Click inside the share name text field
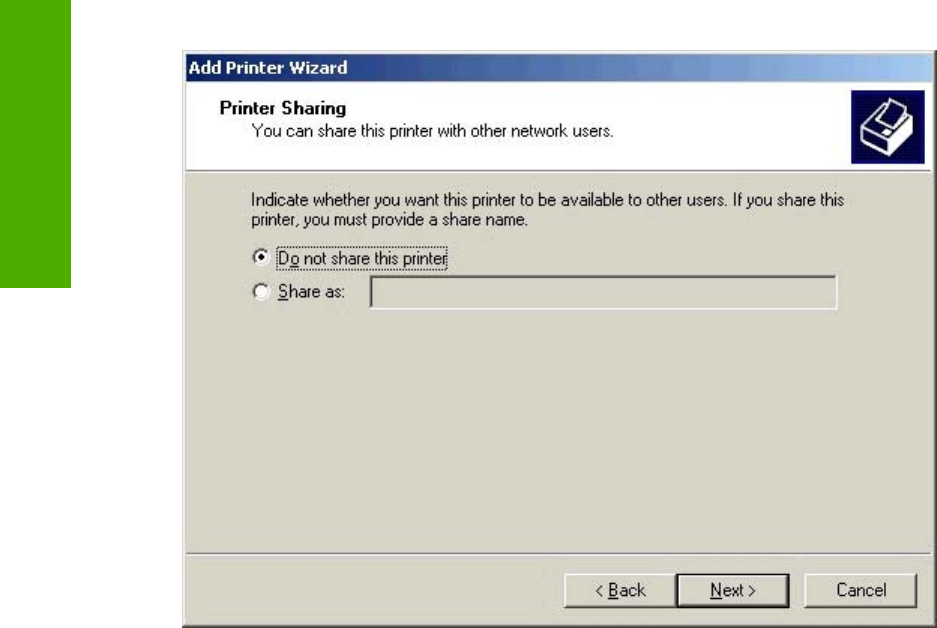This screenshot has width=937, height=628. (x=603, y=292)
